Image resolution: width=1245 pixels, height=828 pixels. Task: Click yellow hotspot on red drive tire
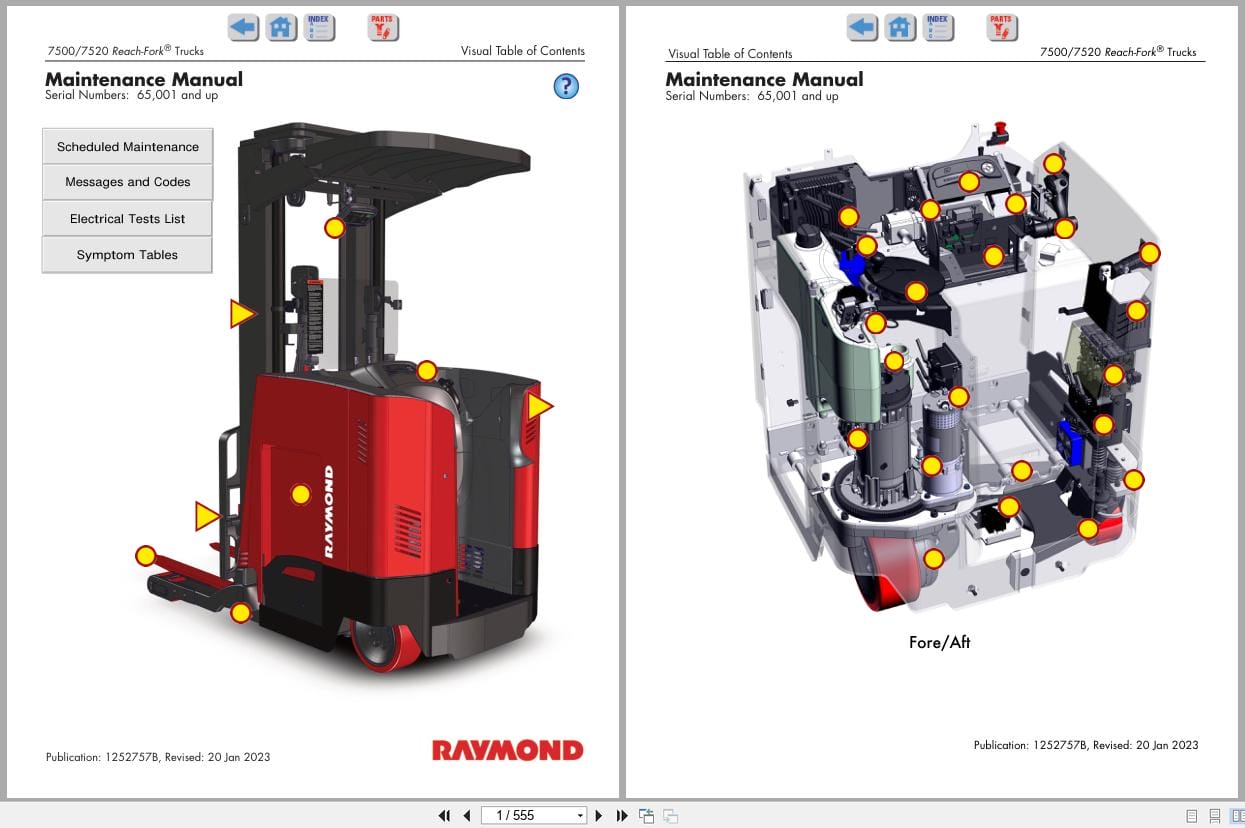[933, 559]
